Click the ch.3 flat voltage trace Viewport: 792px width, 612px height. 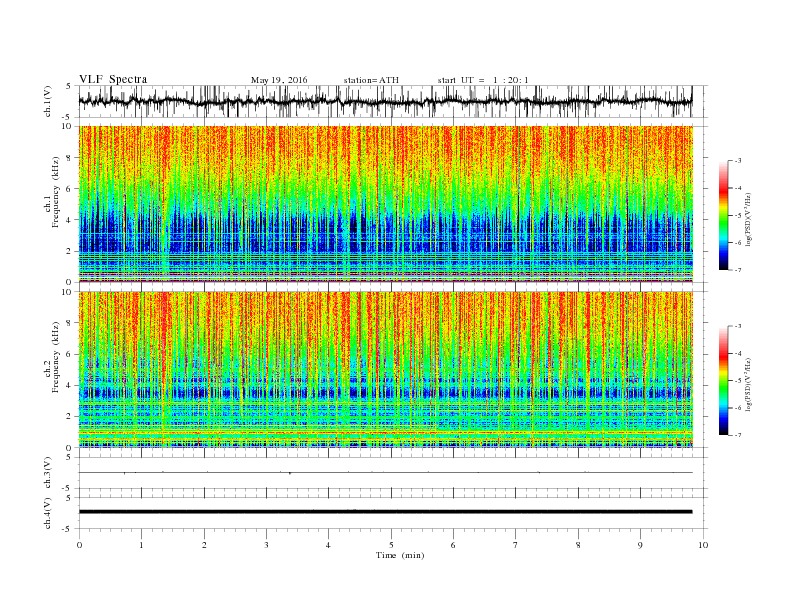tap(385, 473)
